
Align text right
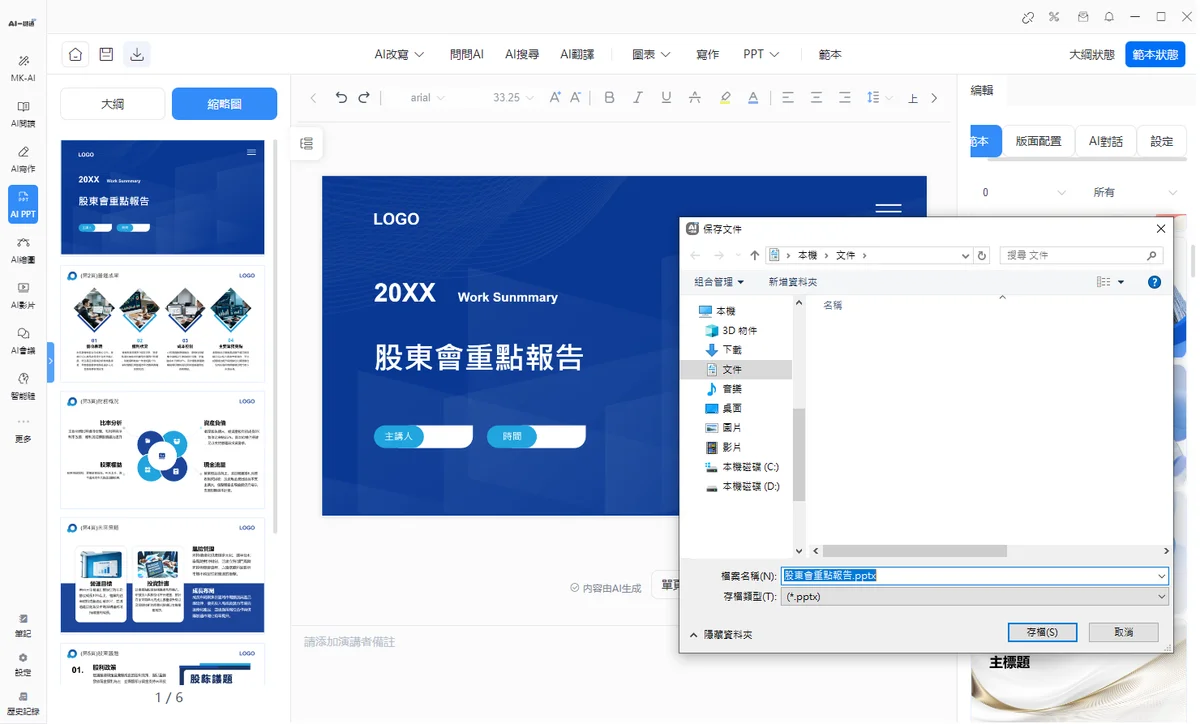[x=845, y=97]
